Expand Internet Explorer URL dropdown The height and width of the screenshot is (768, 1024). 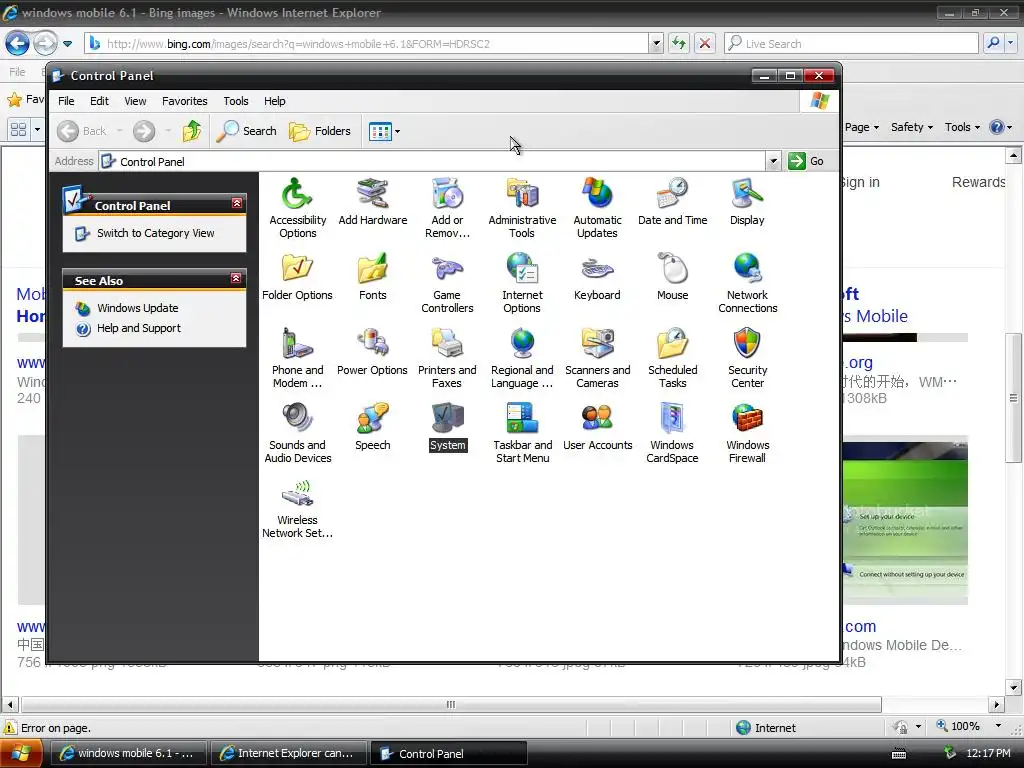pyautogui.click(x=656, y=44)
